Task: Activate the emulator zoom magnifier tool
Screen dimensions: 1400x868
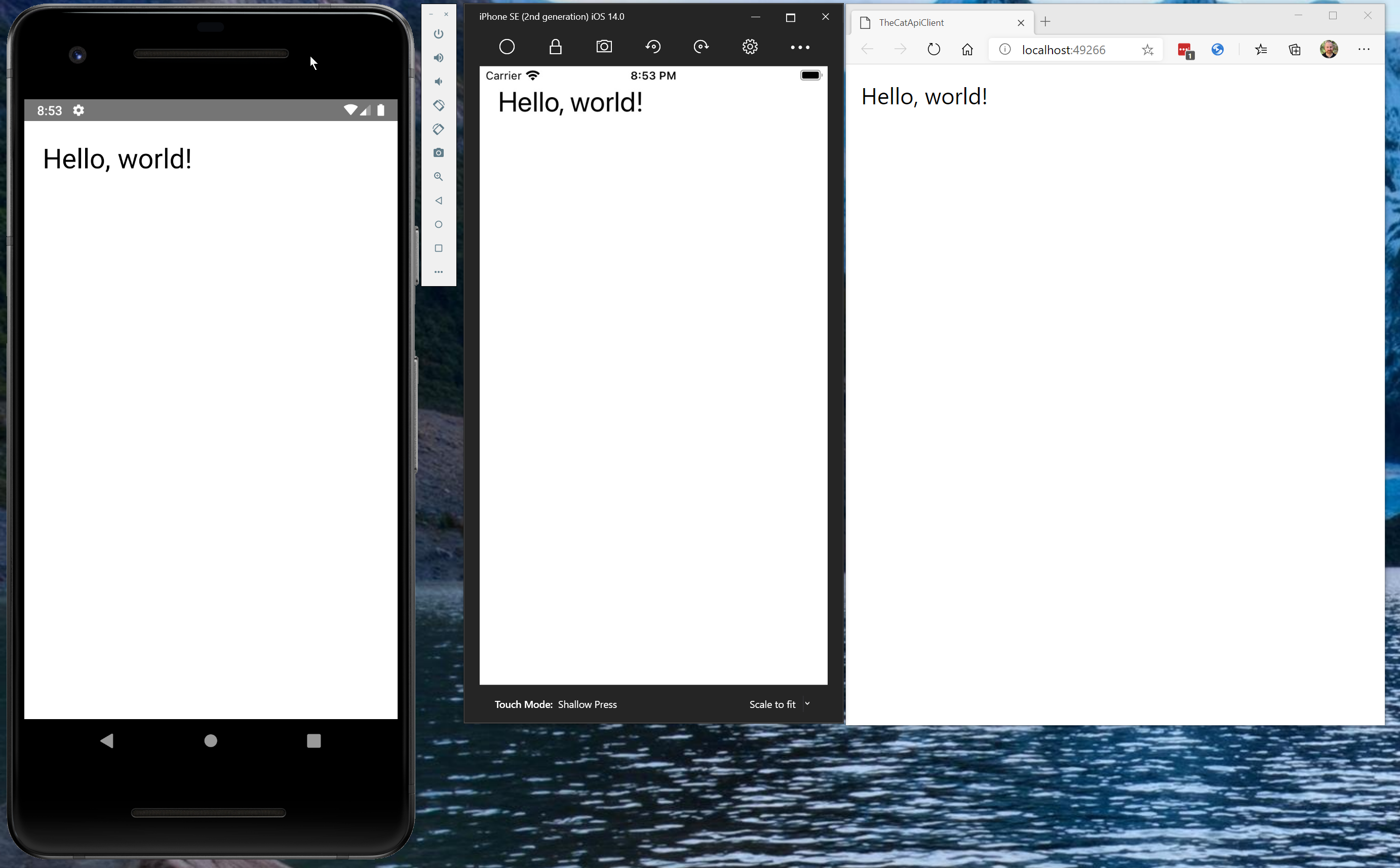Action: coord(439,177)
